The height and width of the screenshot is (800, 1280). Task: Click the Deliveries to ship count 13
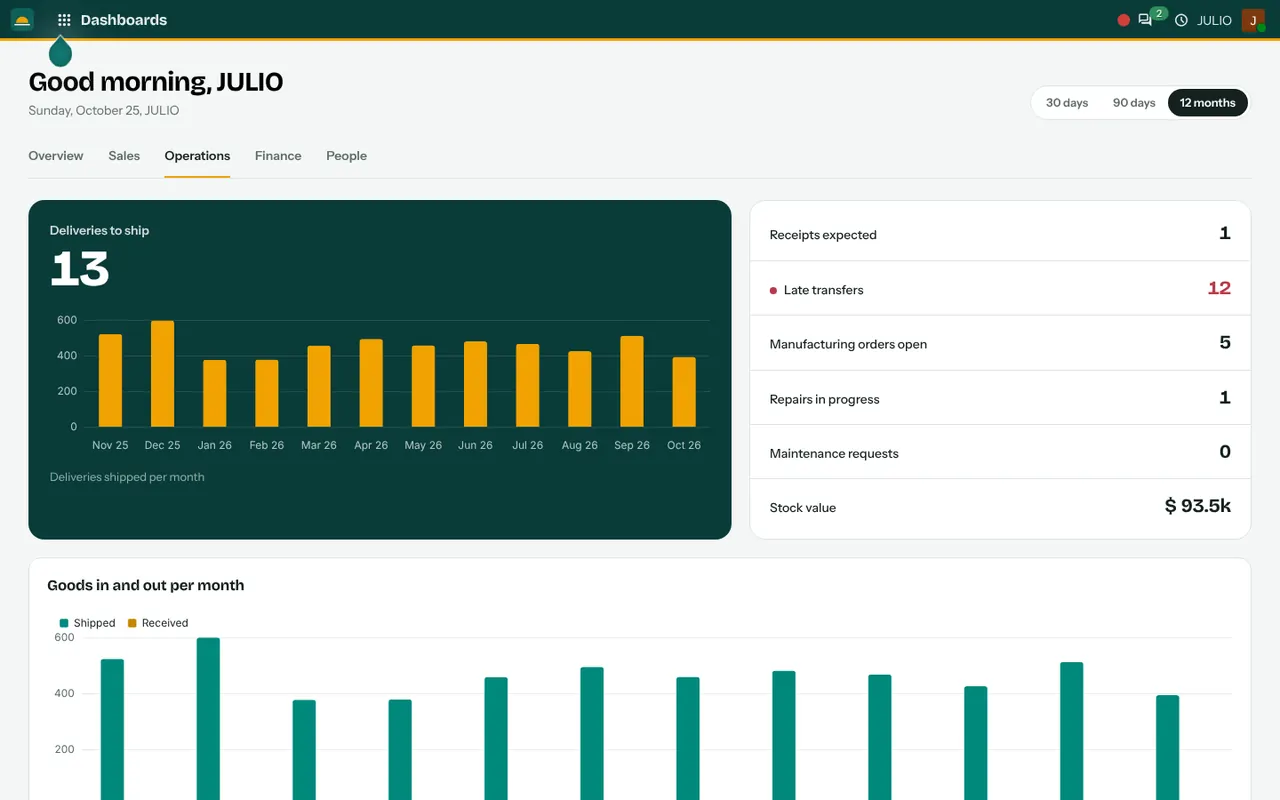[x=80, y=269]
